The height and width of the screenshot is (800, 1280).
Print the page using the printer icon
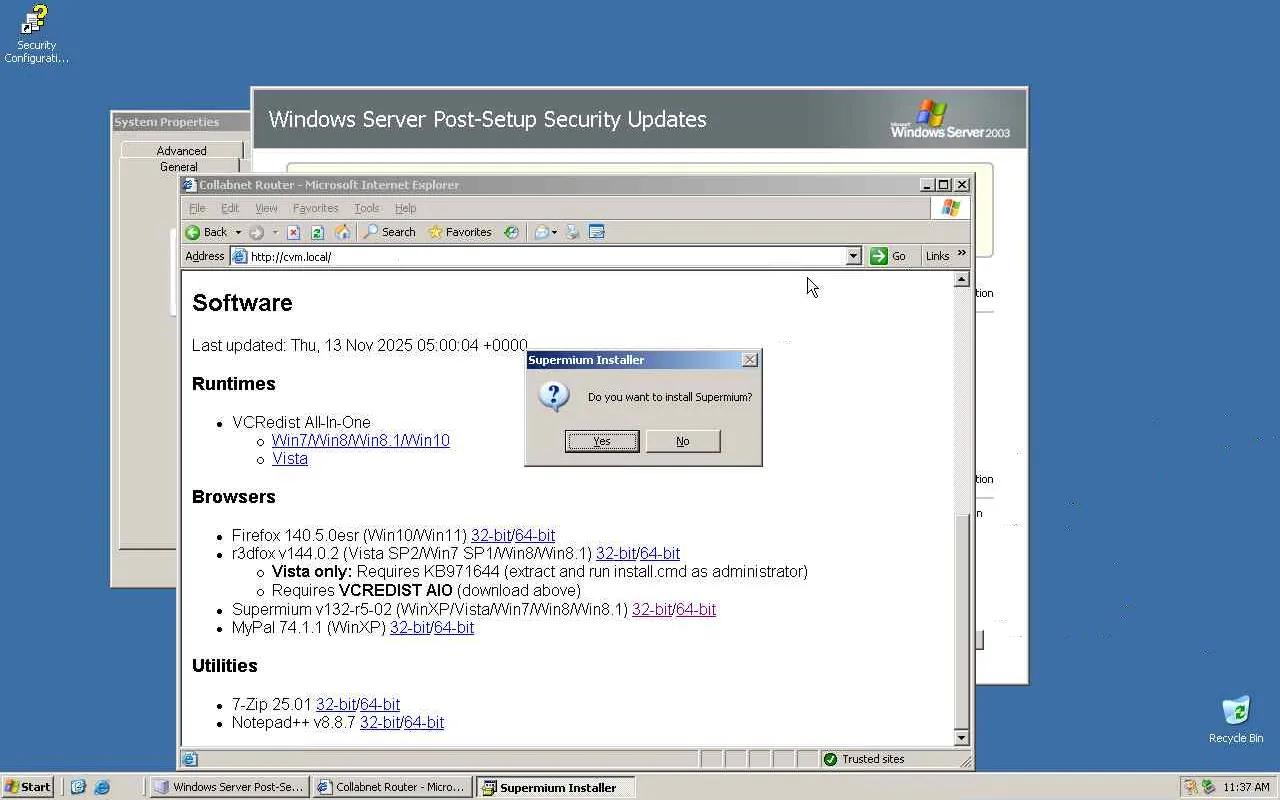[573, 232]
